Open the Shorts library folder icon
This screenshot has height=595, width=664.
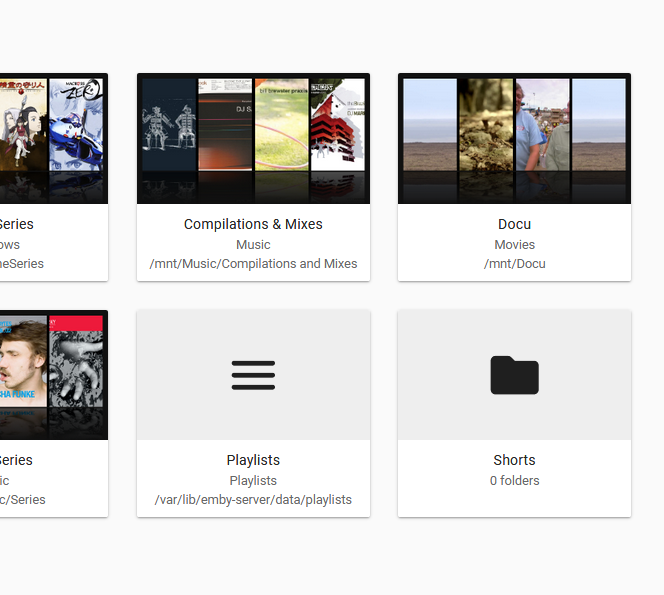(515, 375)
